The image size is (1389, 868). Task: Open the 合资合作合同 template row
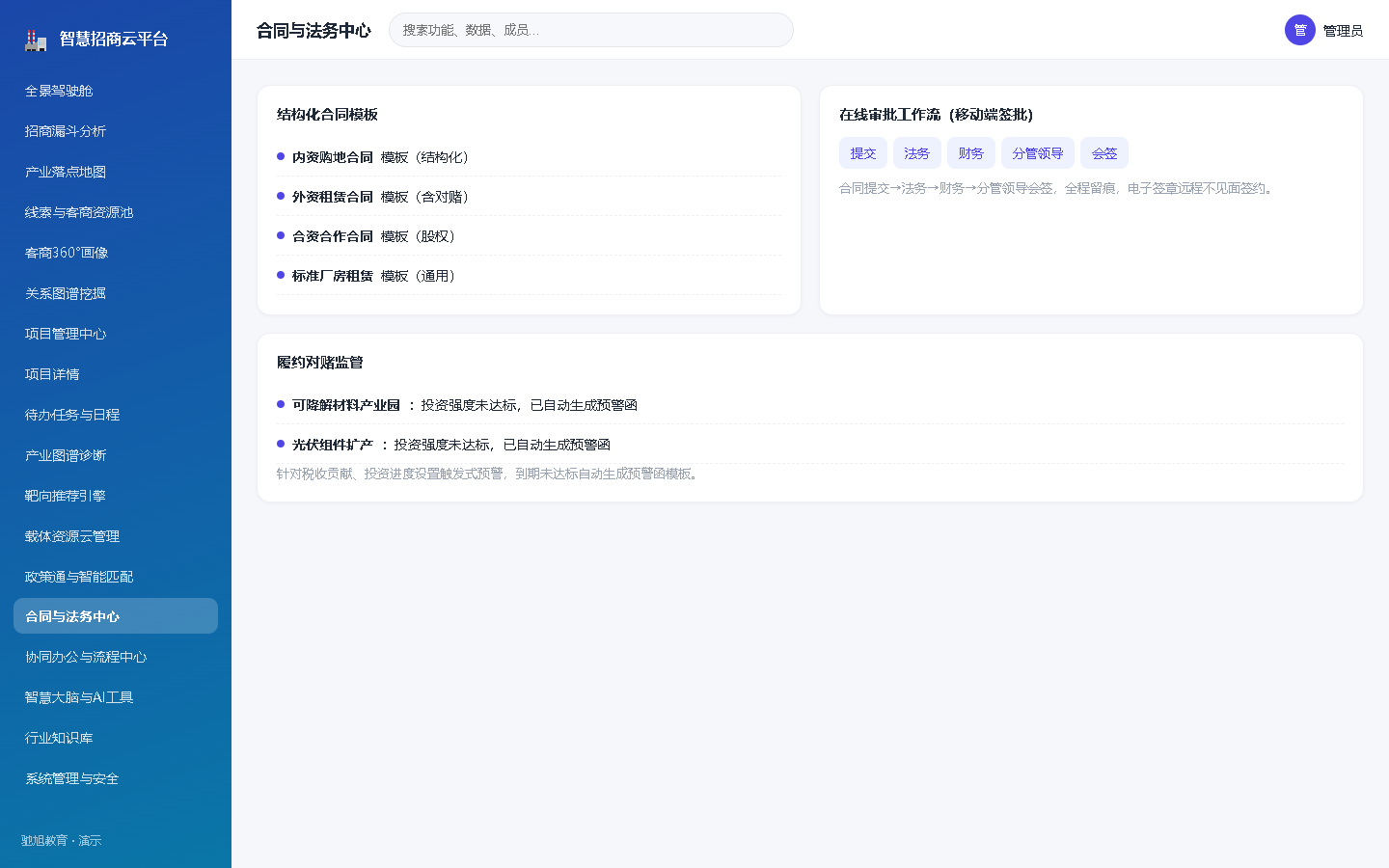[x=529, y=236]
